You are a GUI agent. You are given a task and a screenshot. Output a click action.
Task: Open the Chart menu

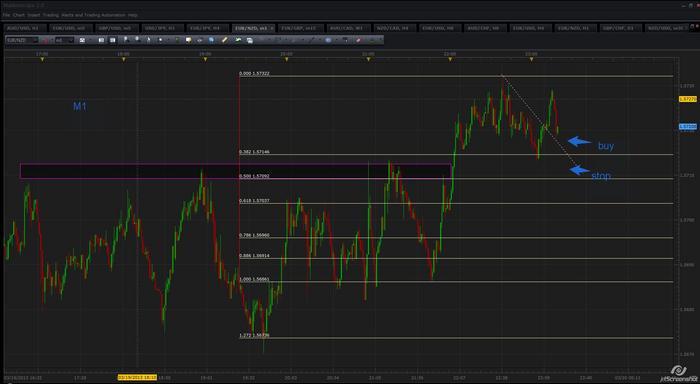19,15
